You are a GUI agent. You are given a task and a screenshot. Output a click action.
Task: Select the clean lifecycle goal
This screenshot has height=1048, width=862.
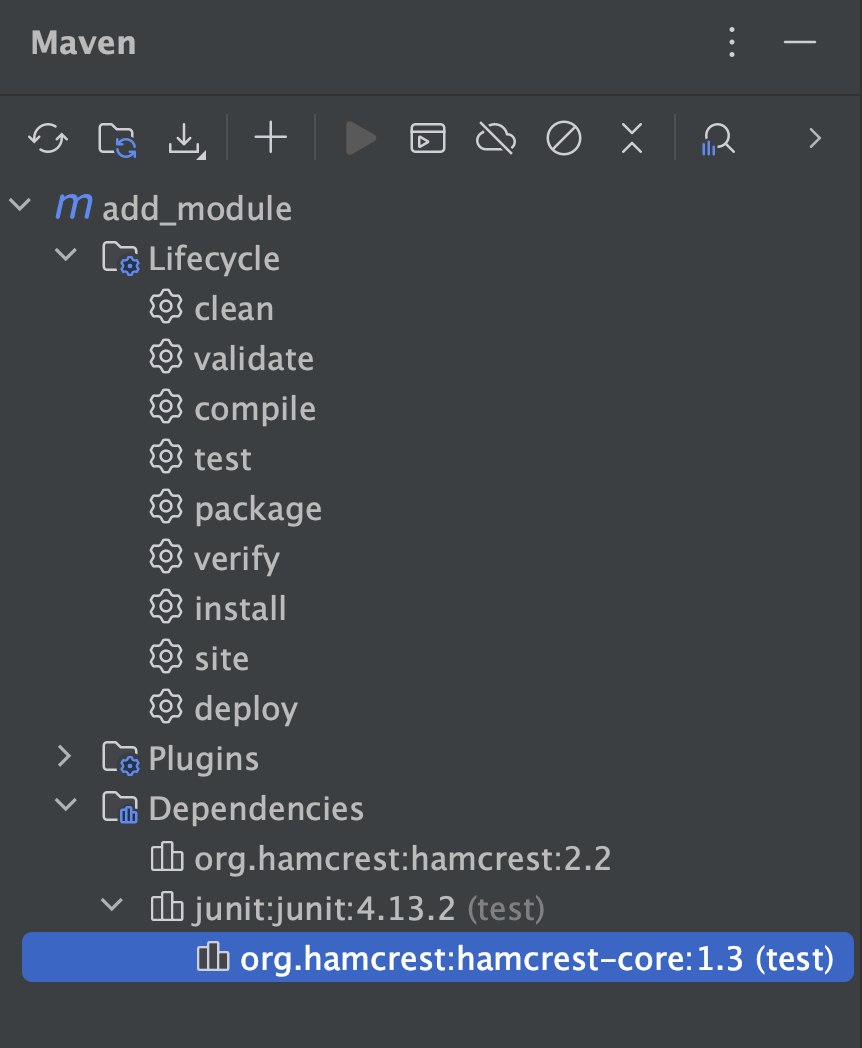233,308
